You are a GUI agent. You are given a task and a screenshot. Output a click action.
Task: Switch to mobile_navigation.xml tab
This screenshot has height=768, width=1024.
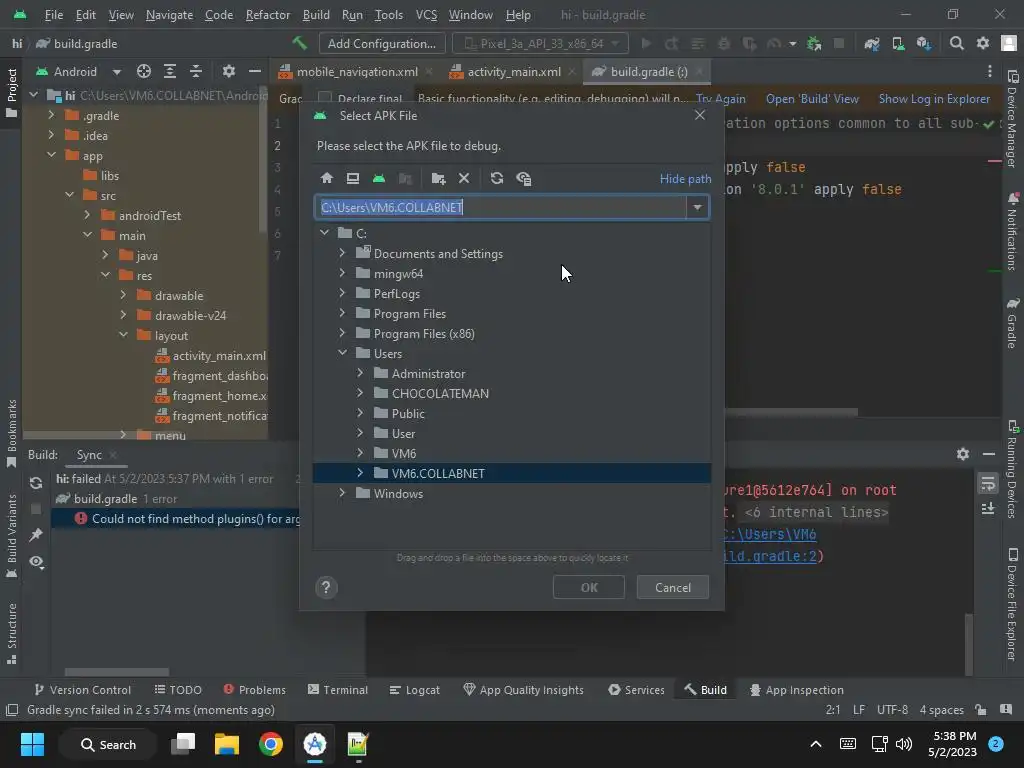pyautogui.click(x=357, y=72)
